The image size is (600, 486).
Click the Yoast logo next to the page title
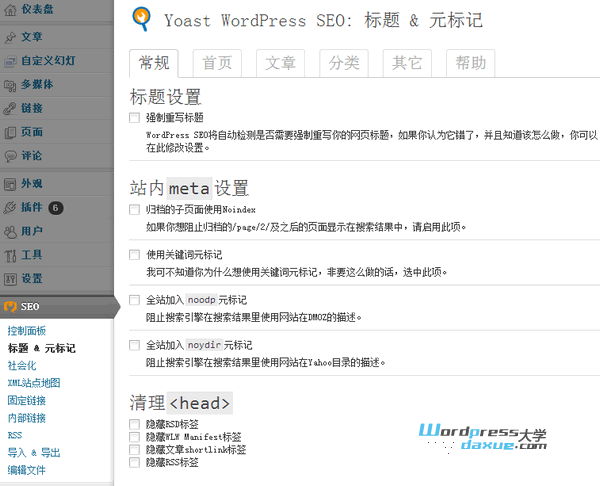142,19
